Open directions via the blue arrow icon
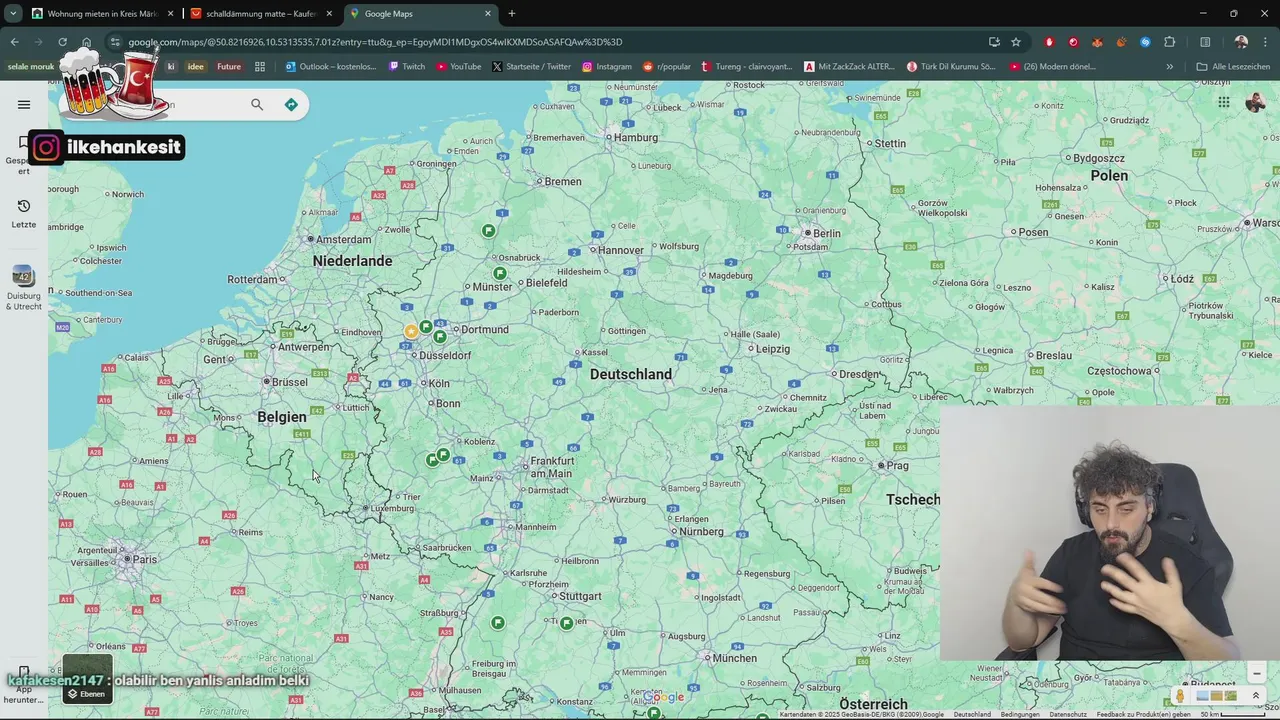This screenshot has height=720, width=1280. point(291,104)
